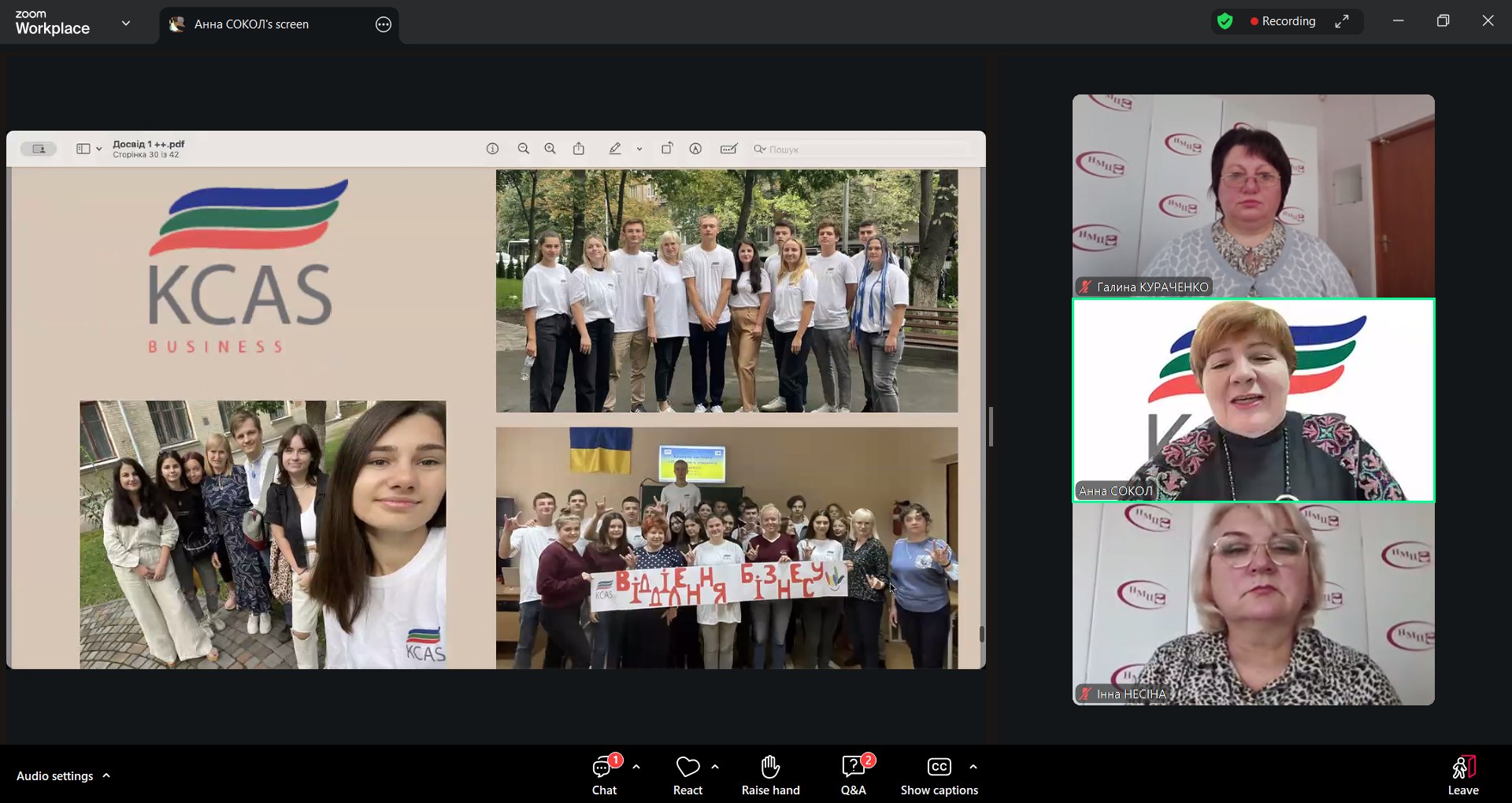The width and height of the screenshot is (1512, 803).
Task: Expand the Audio settings chevron
Action: 106,776
